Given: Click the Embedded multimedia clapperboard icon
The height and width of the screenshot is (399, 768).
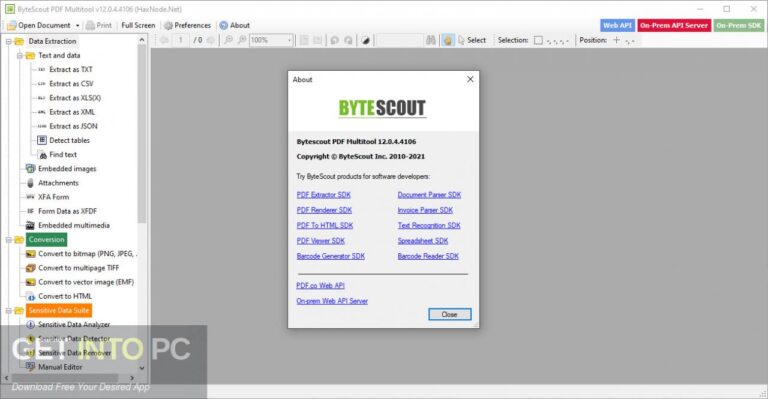Looking at the screenshot, I should coord(30,226).
